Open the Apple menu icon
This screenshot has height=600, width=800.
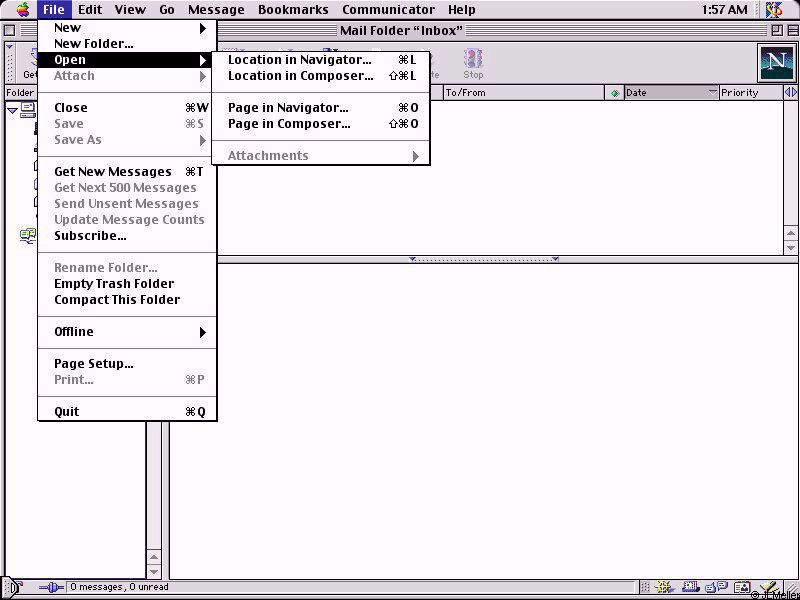22,10
